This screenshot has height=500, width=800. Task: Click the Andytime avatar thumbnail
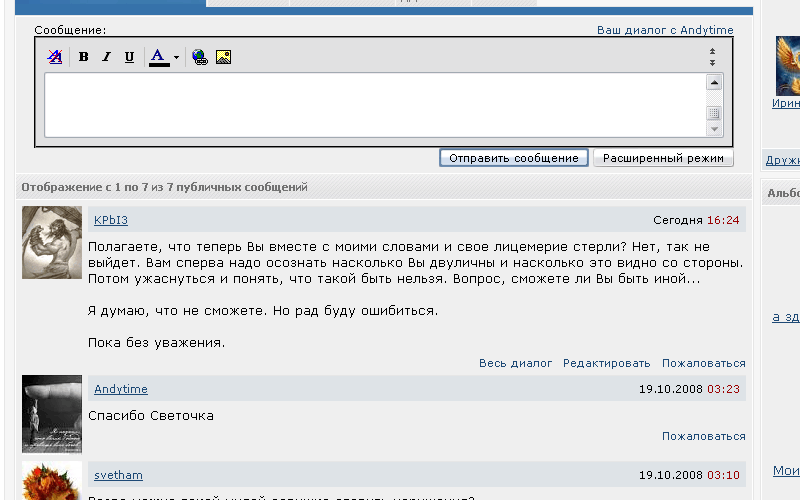[52, 413]
